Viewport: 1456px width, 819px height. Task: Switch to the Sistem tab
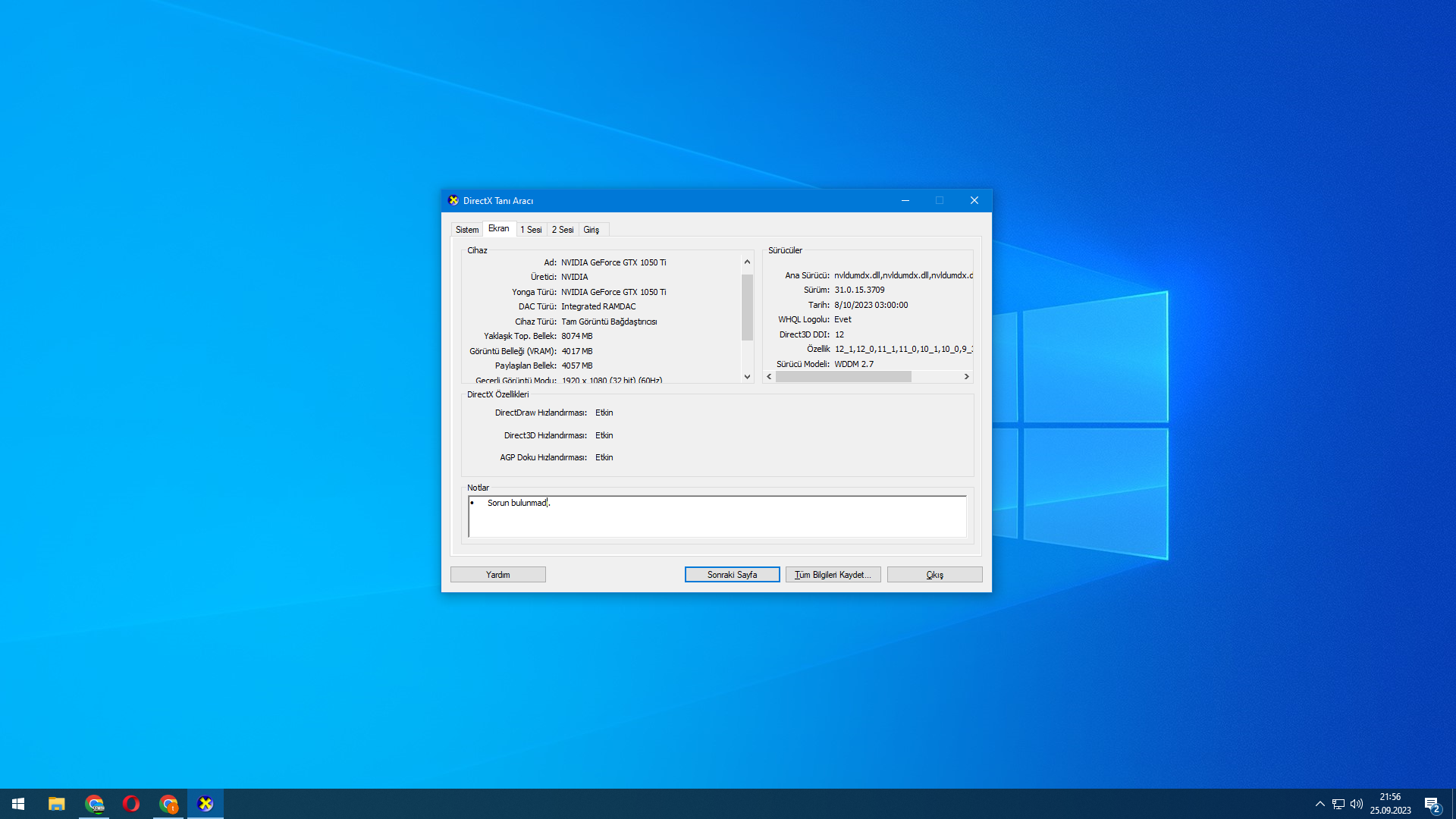click(x=467, y=230)
